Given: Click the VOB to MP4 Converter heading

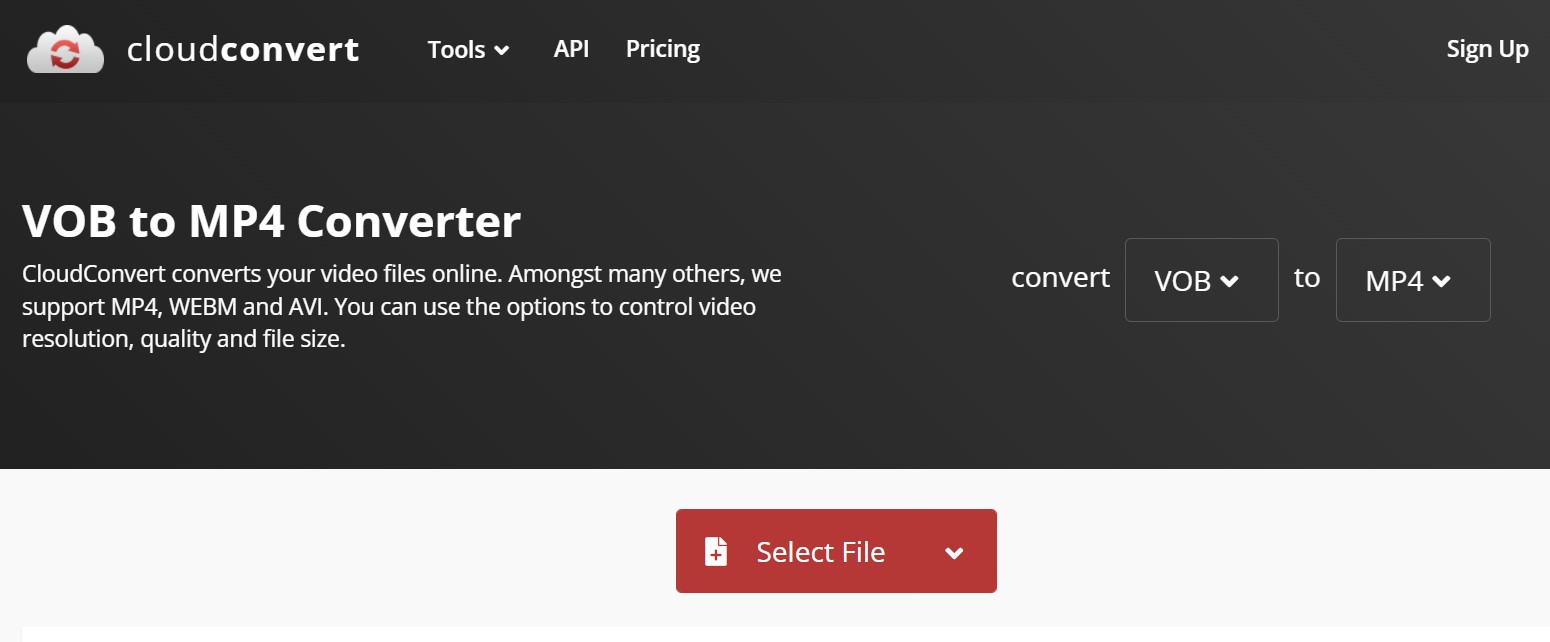Looking at the screenshot, I should (271, 221).
